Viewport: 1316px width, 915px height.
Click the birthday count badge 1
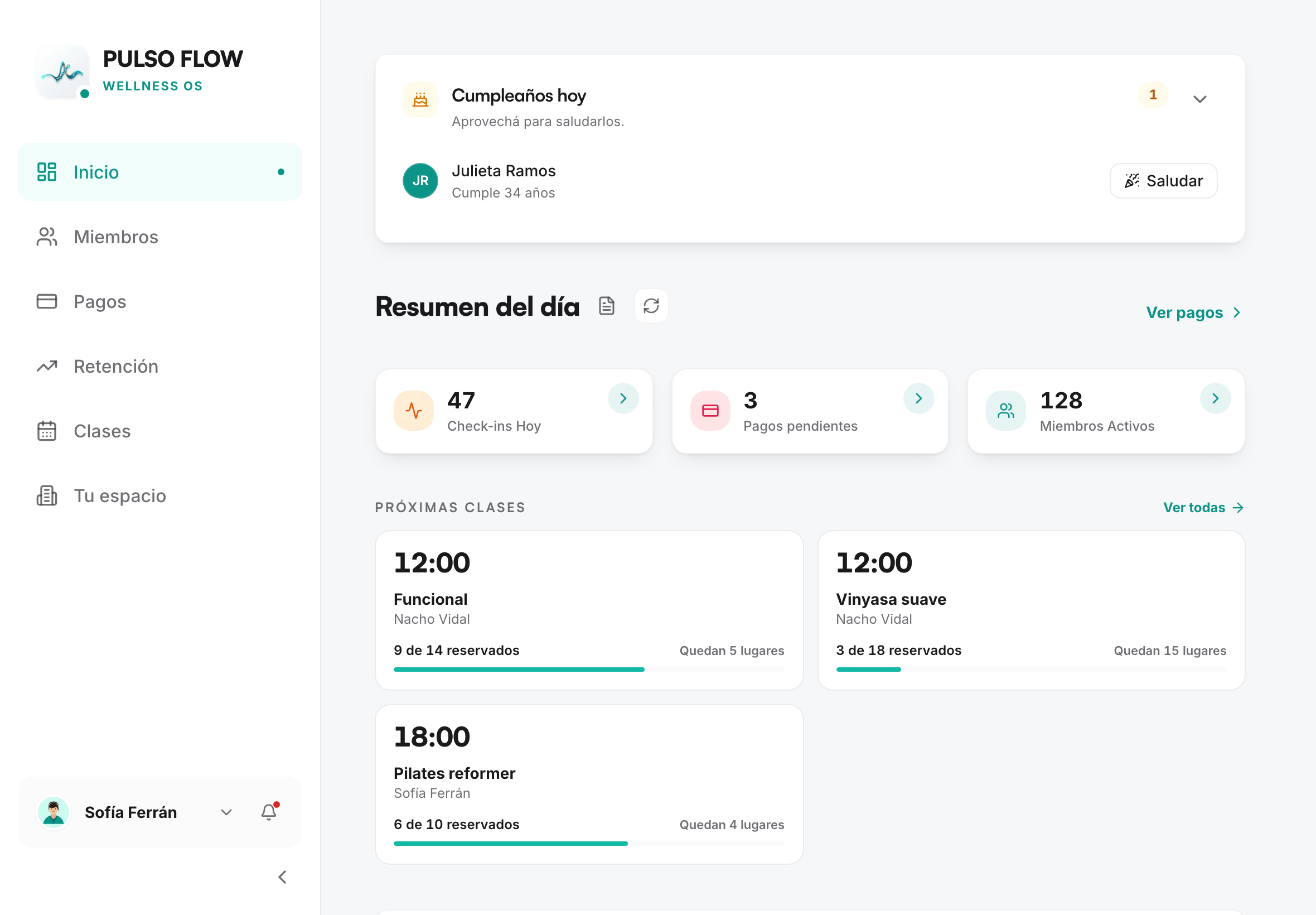1153,95
